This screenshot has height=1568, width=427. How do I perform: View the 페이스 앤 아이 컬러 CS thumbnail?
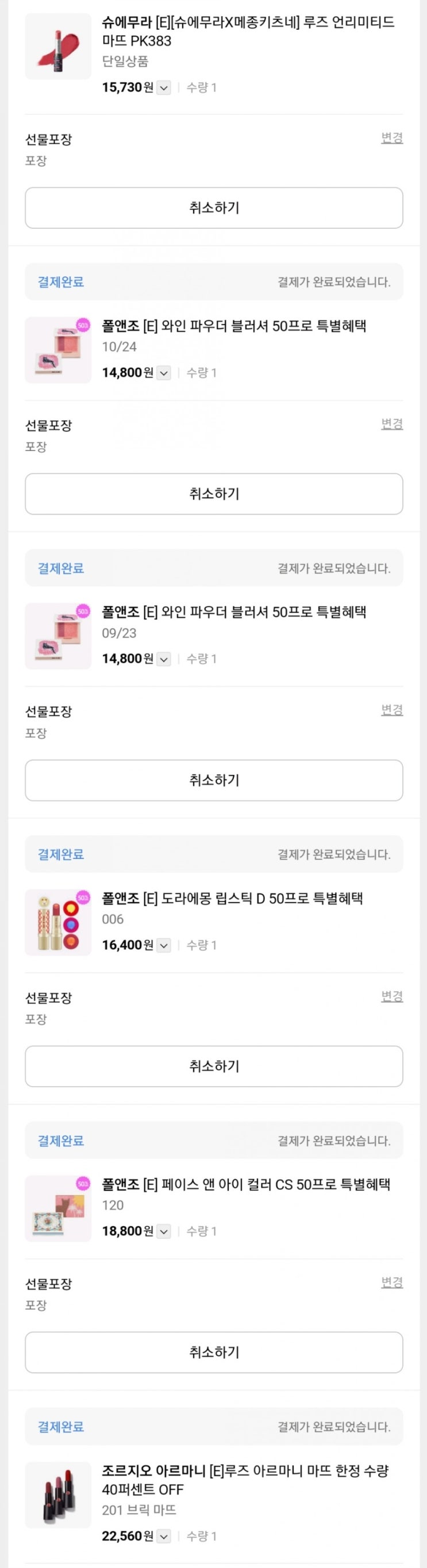(x=58, y=1208)
